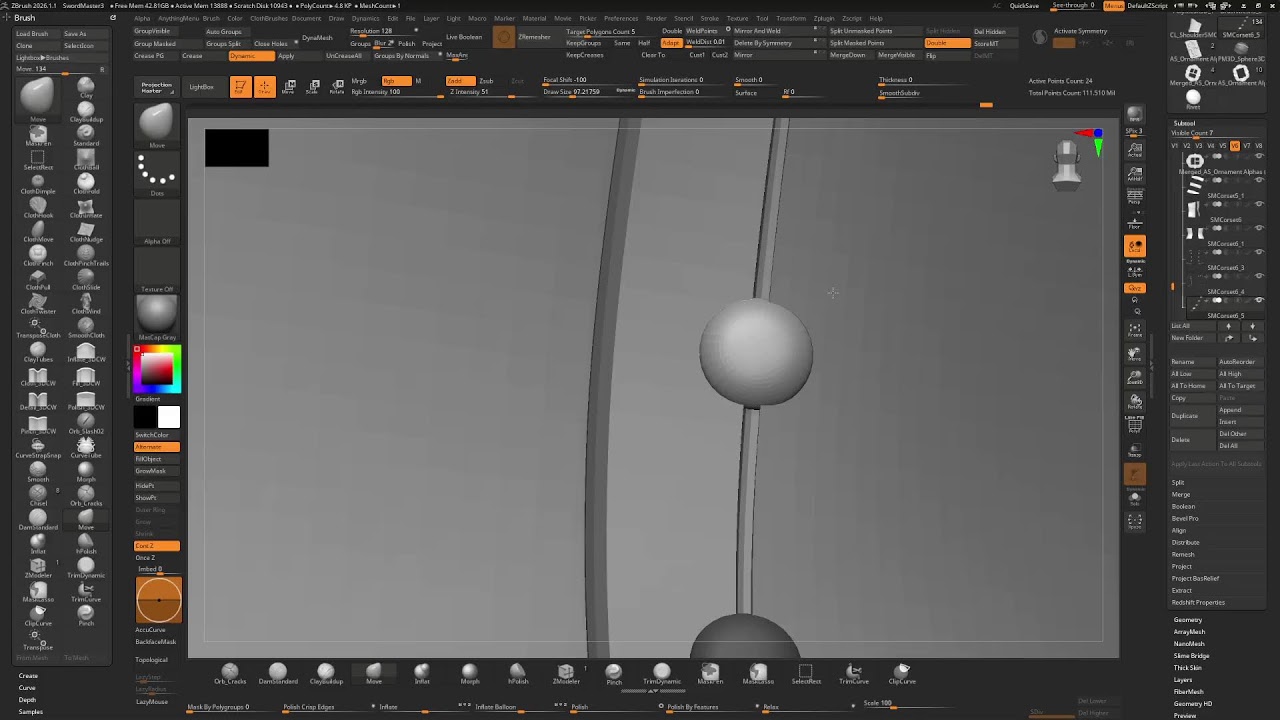Toggle the Alternate color option
1280x720 pixels.
[x=157, y=447]
